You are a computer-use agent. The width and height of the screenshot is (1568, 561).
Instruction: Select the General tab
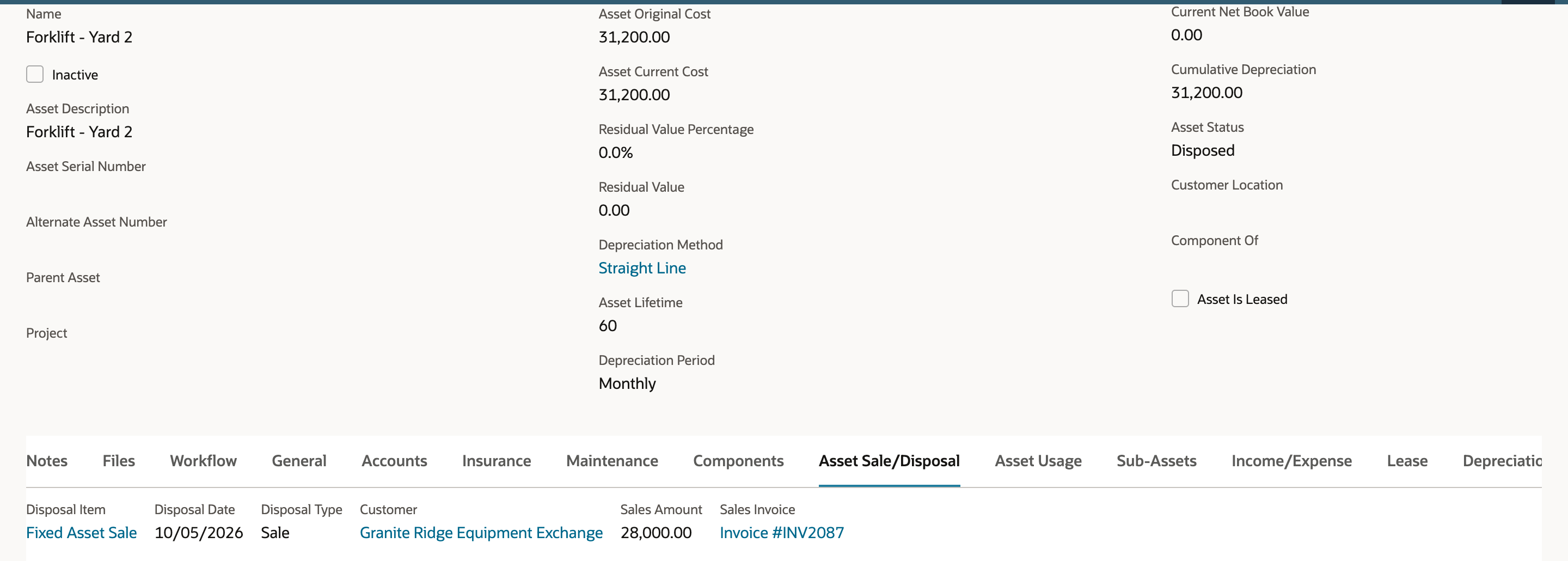(x=299, y=461)
